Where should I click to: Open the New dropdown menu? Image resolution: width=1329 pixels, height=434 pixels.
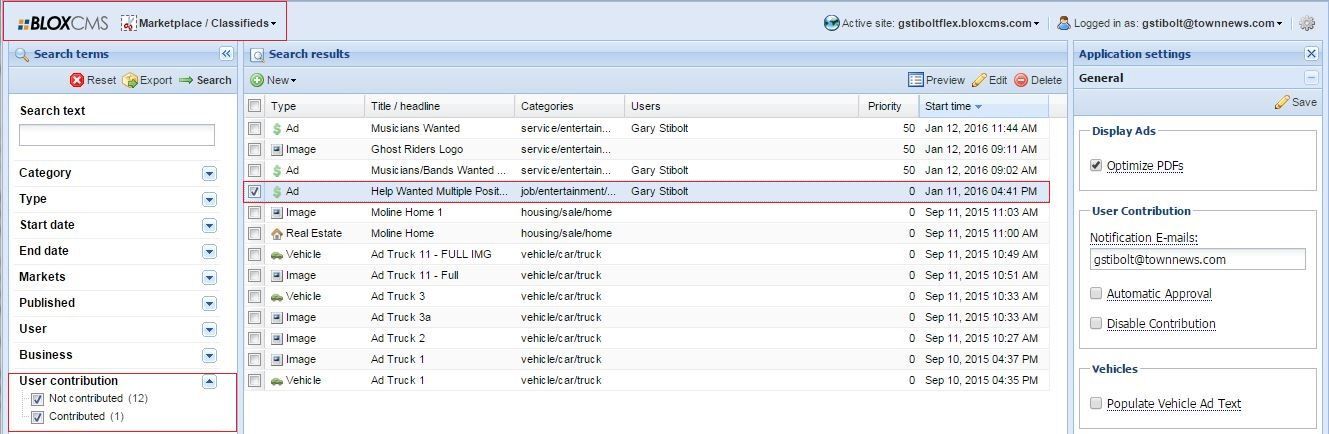click(273, 80)
